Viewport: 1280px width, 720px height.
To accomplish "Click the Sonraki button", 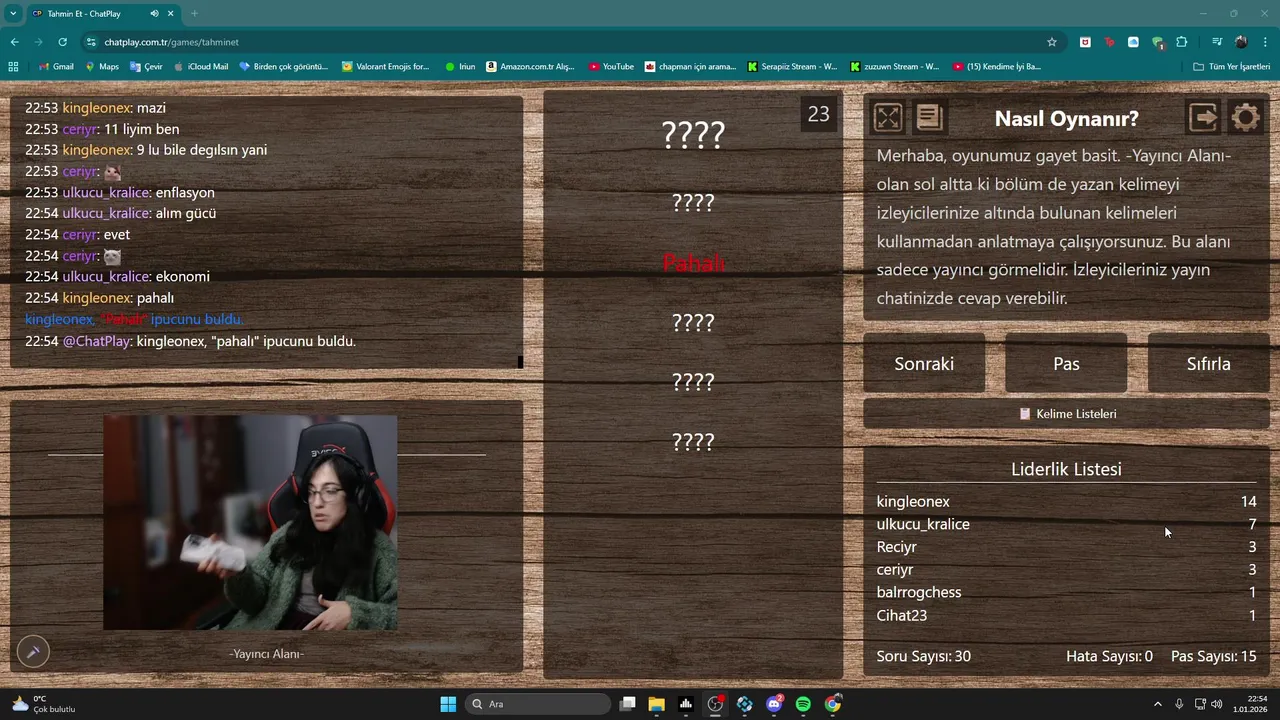I will pyautogui.click(x=924, y=364).
